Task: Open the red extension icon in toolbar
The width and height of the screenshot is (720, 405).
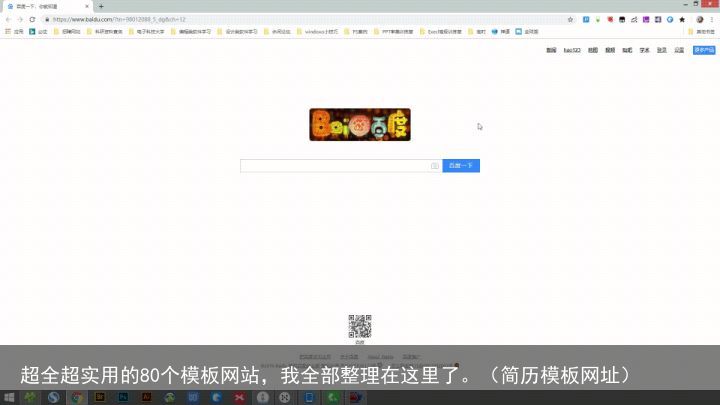Action: pyautogui.click(x=610, y=19)
